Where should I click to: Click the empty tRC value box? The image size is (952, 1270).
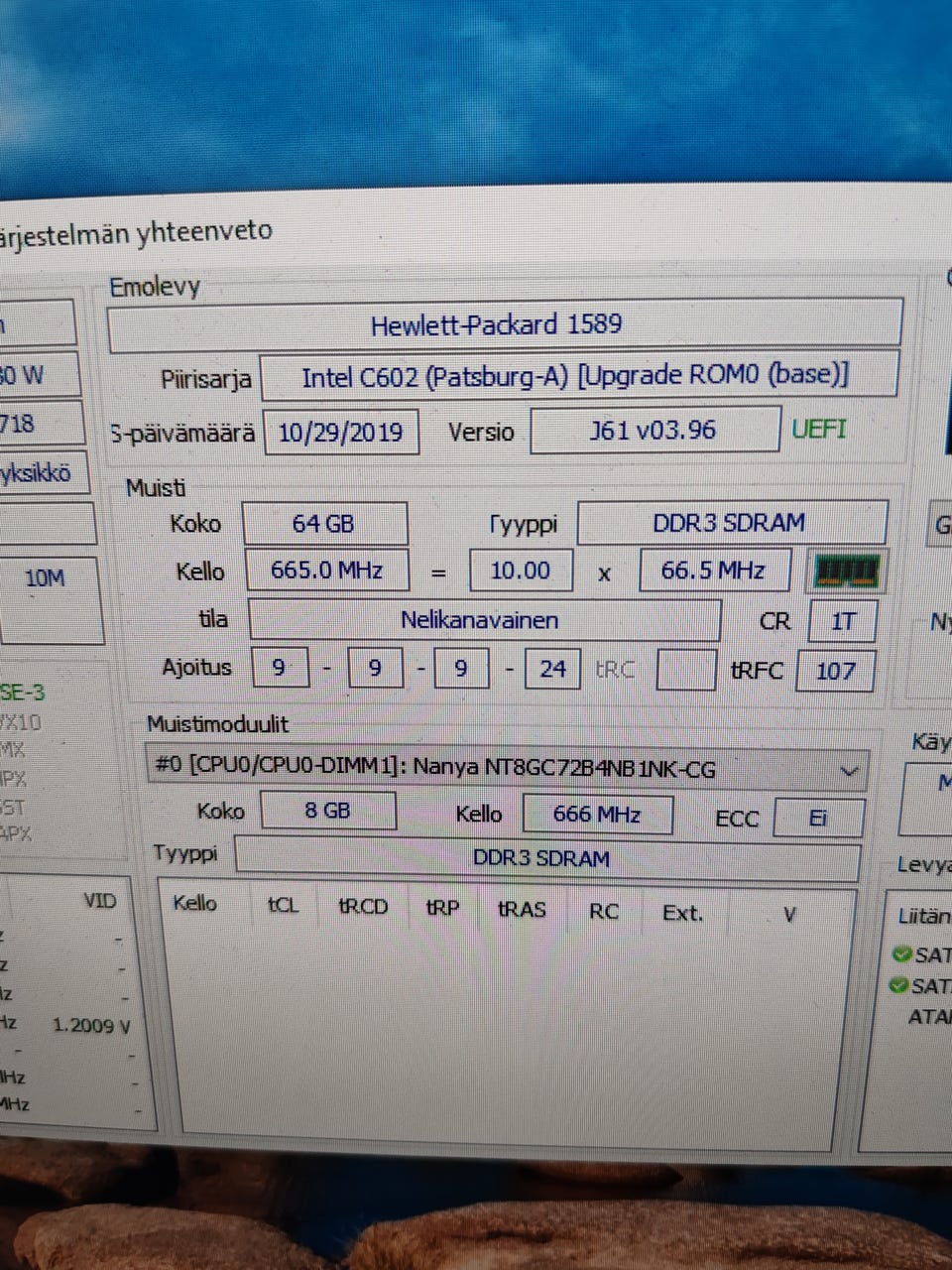pos(686,670)
